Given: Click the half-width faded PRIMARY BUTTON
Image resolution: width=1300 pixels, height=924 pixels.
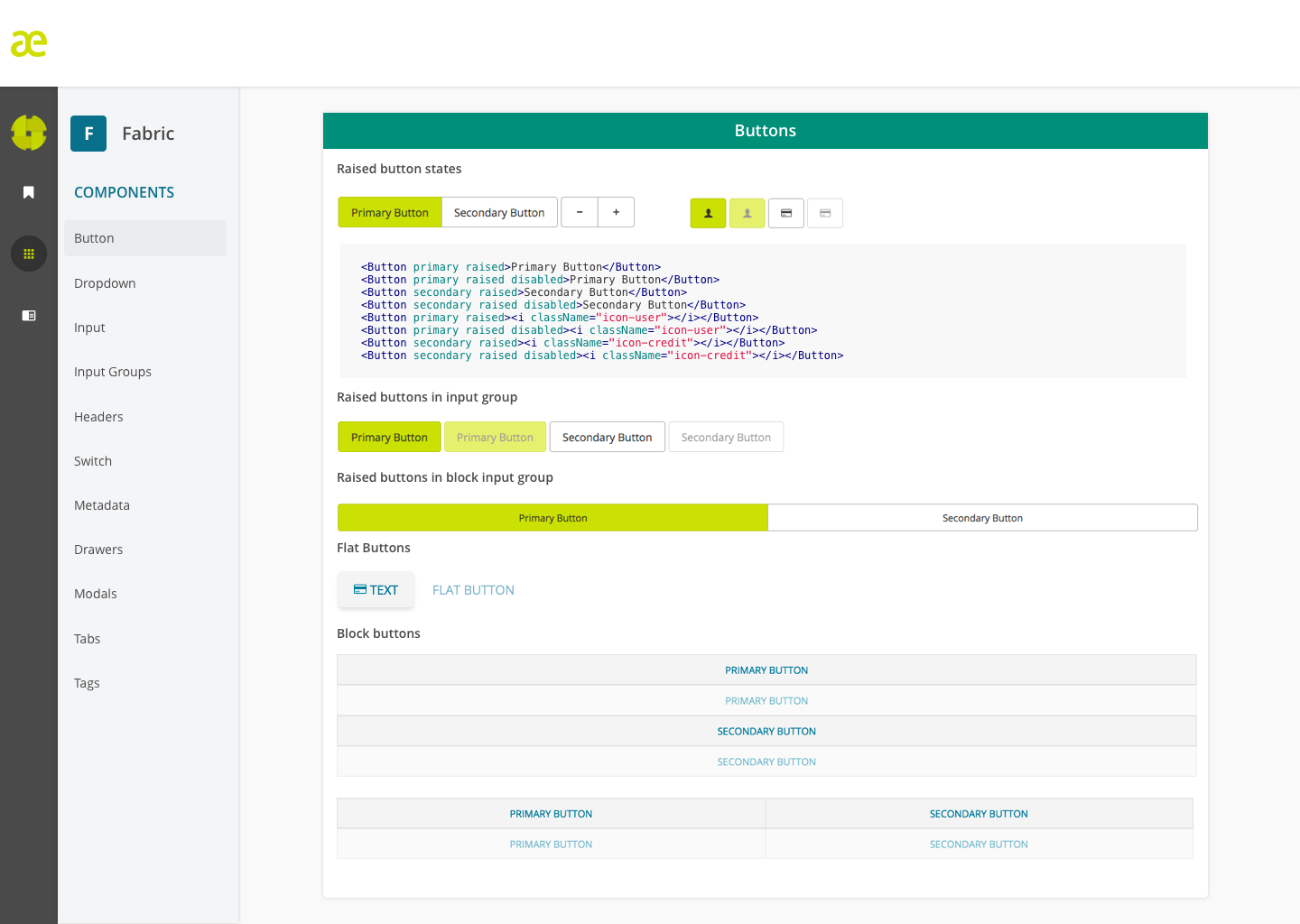Looking at the screenshot, I should coord(551,845).
